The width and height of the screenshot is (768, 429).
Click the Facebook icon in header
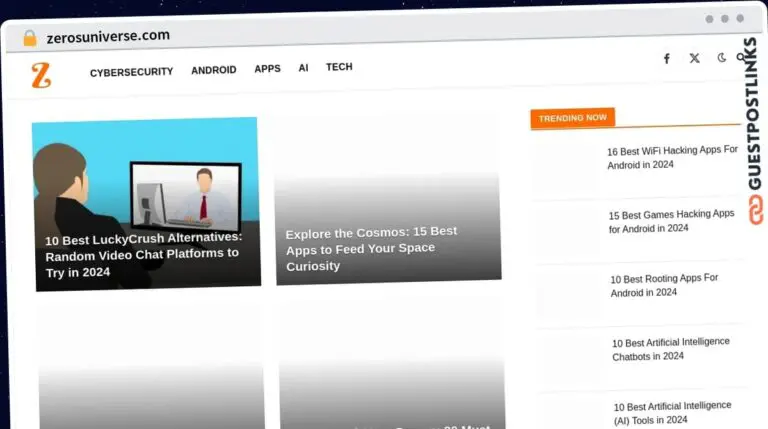coord(667,59)
